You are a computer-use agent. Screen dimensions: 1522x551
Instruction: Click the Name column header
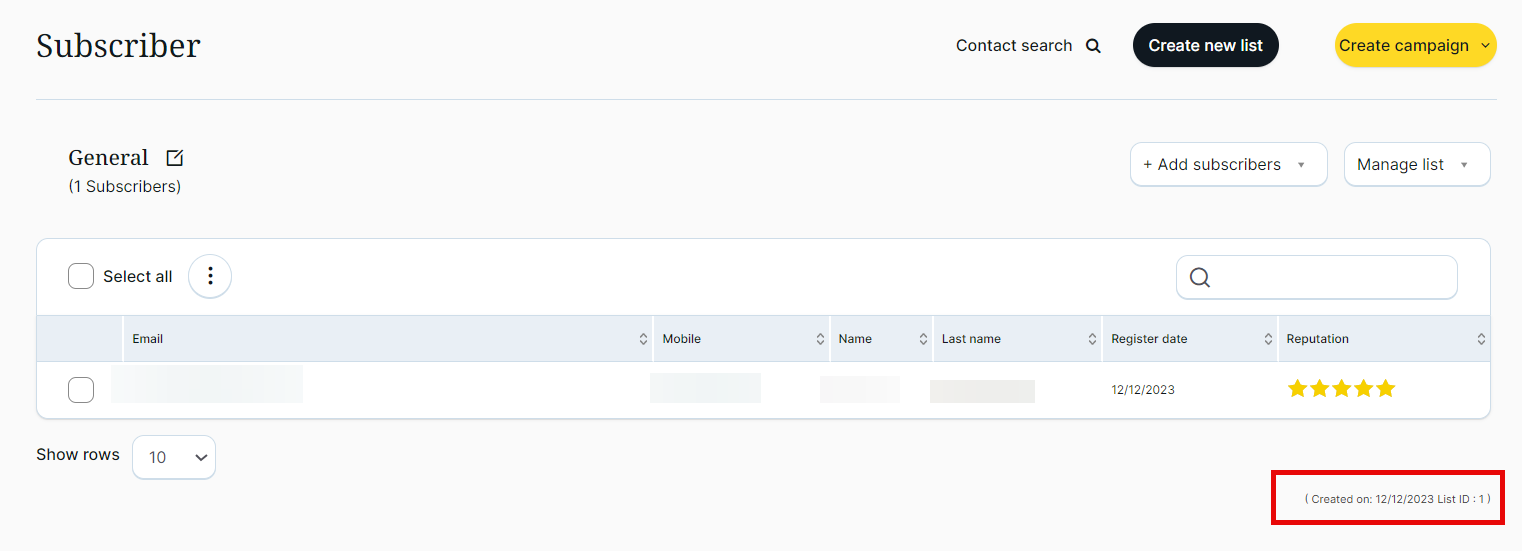855,339
